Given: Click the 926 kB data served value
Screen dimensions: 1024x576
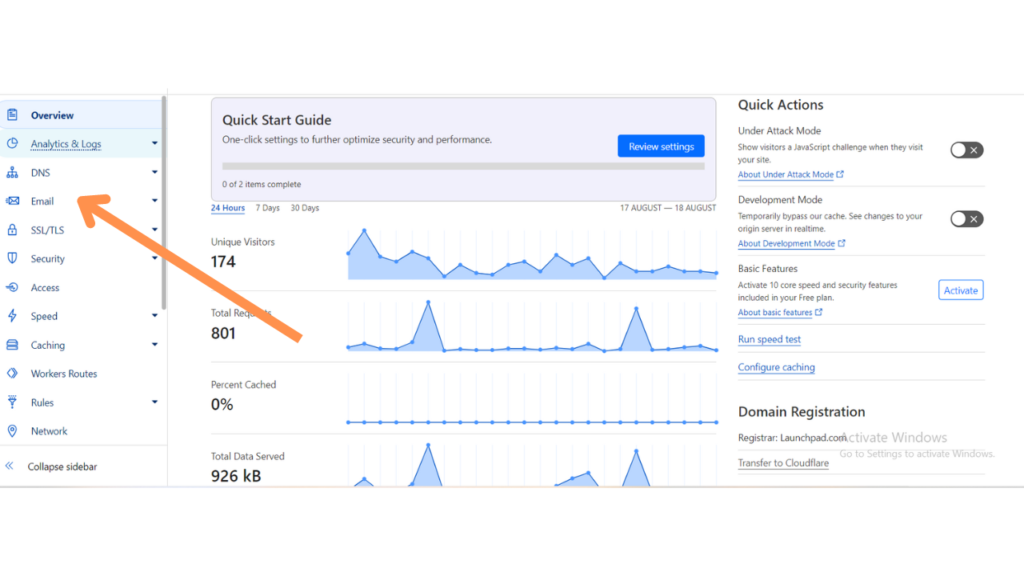Looking at the screenshot, I should coord(236,476).
